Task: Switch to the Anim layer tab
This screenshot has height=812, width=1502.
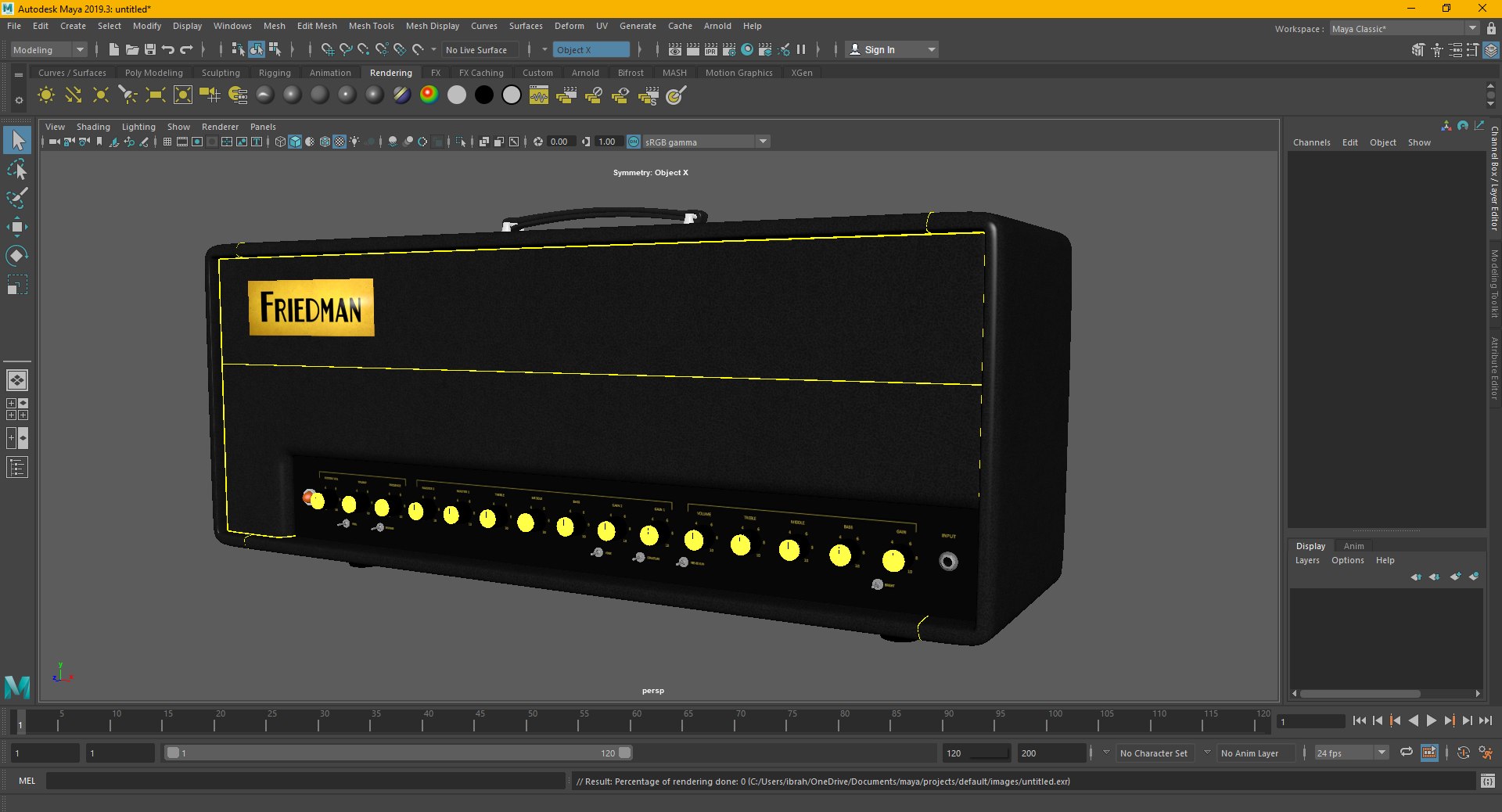Action: (1353, 546)
